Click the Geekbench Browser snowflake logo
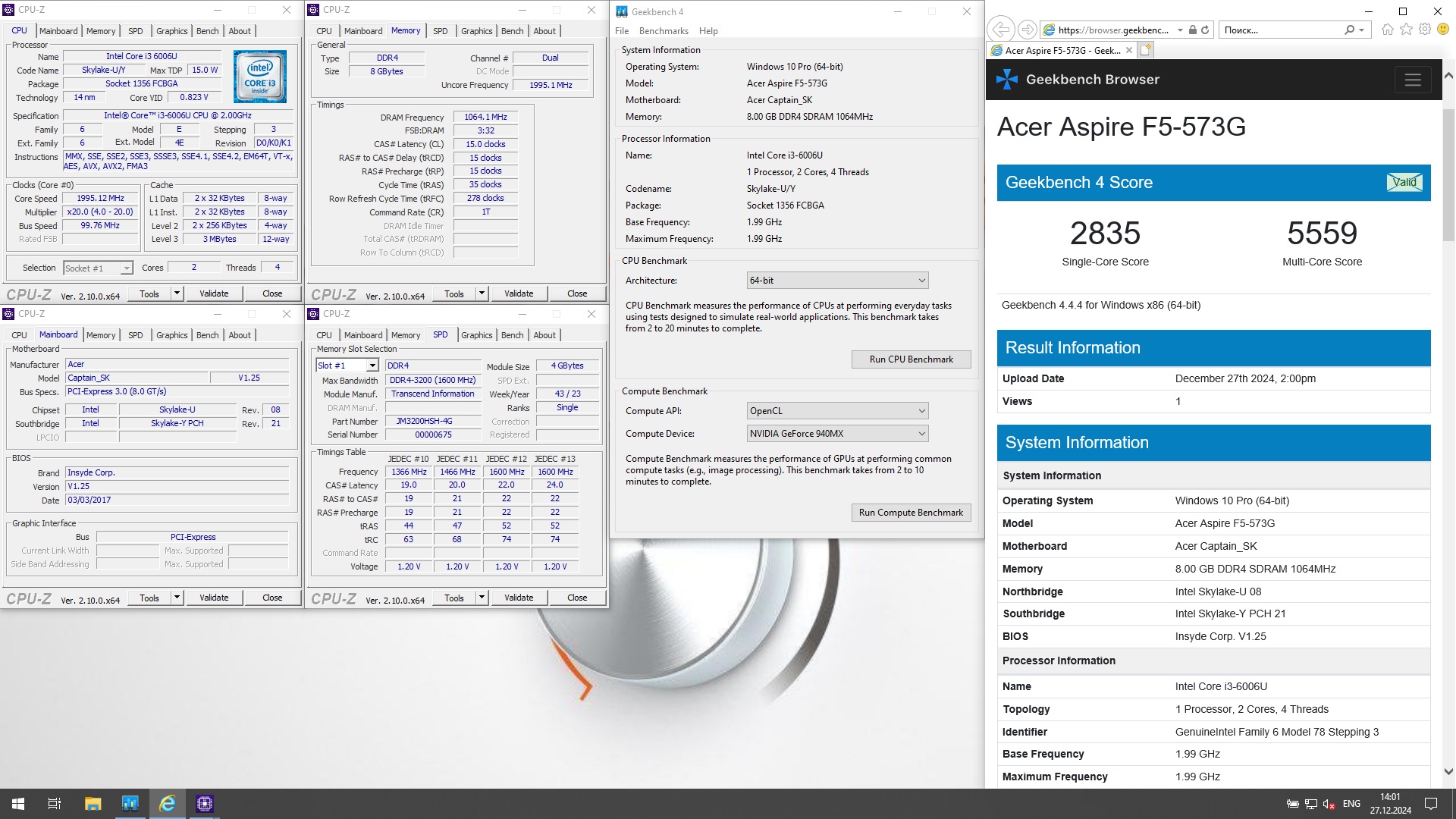 (1007, 79)
